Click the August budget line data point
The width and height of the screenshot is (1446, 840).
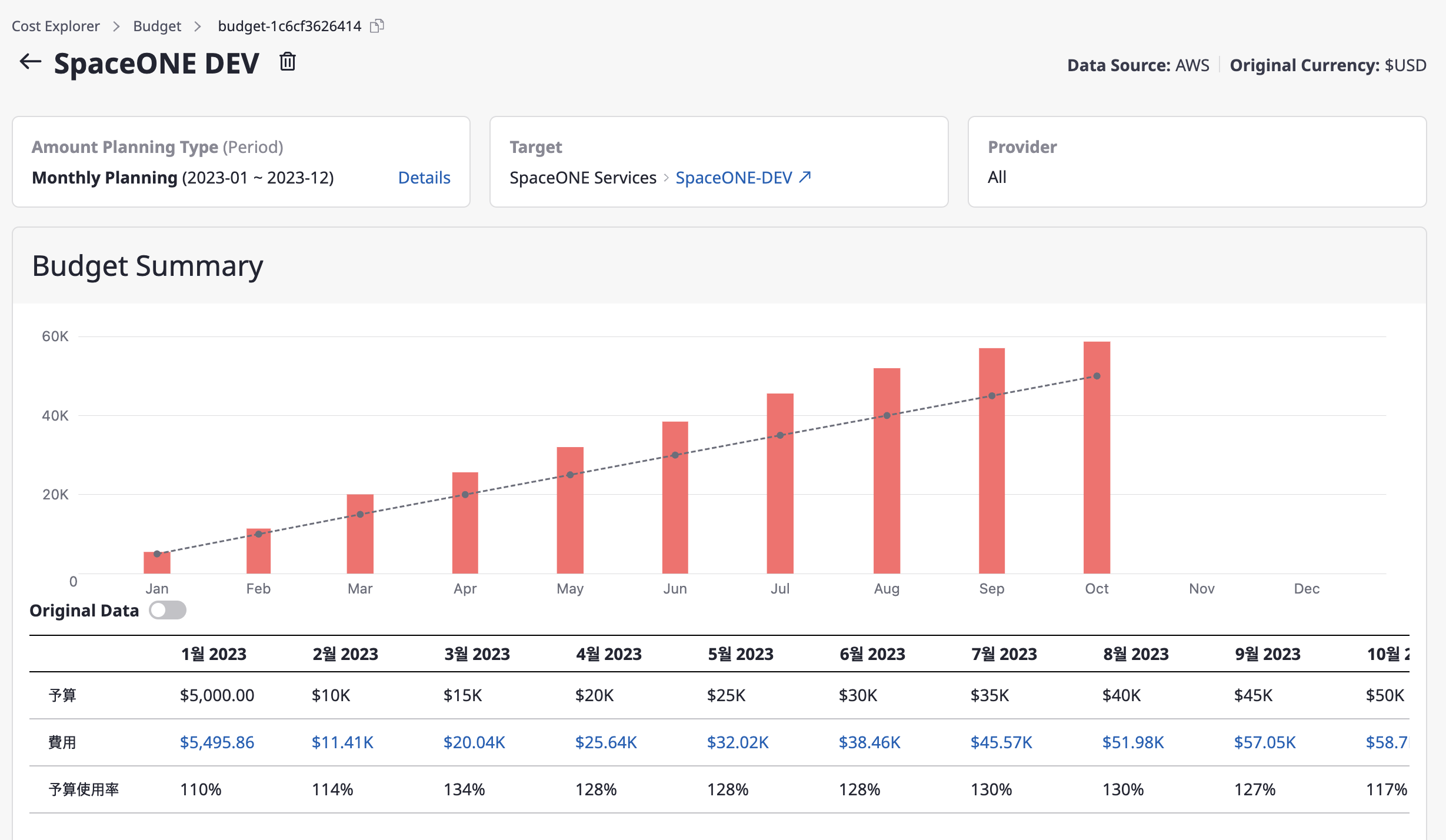tap(887, 415)
